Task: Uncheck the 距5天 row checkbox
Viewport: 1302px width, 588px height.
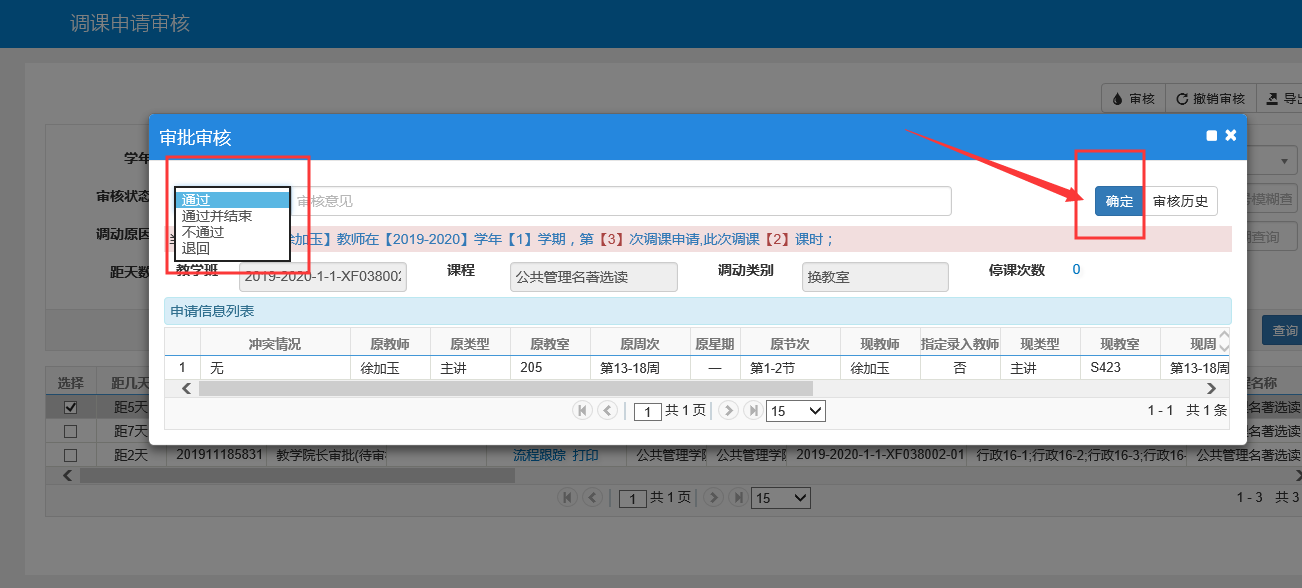Action: [x=70, y=407]
